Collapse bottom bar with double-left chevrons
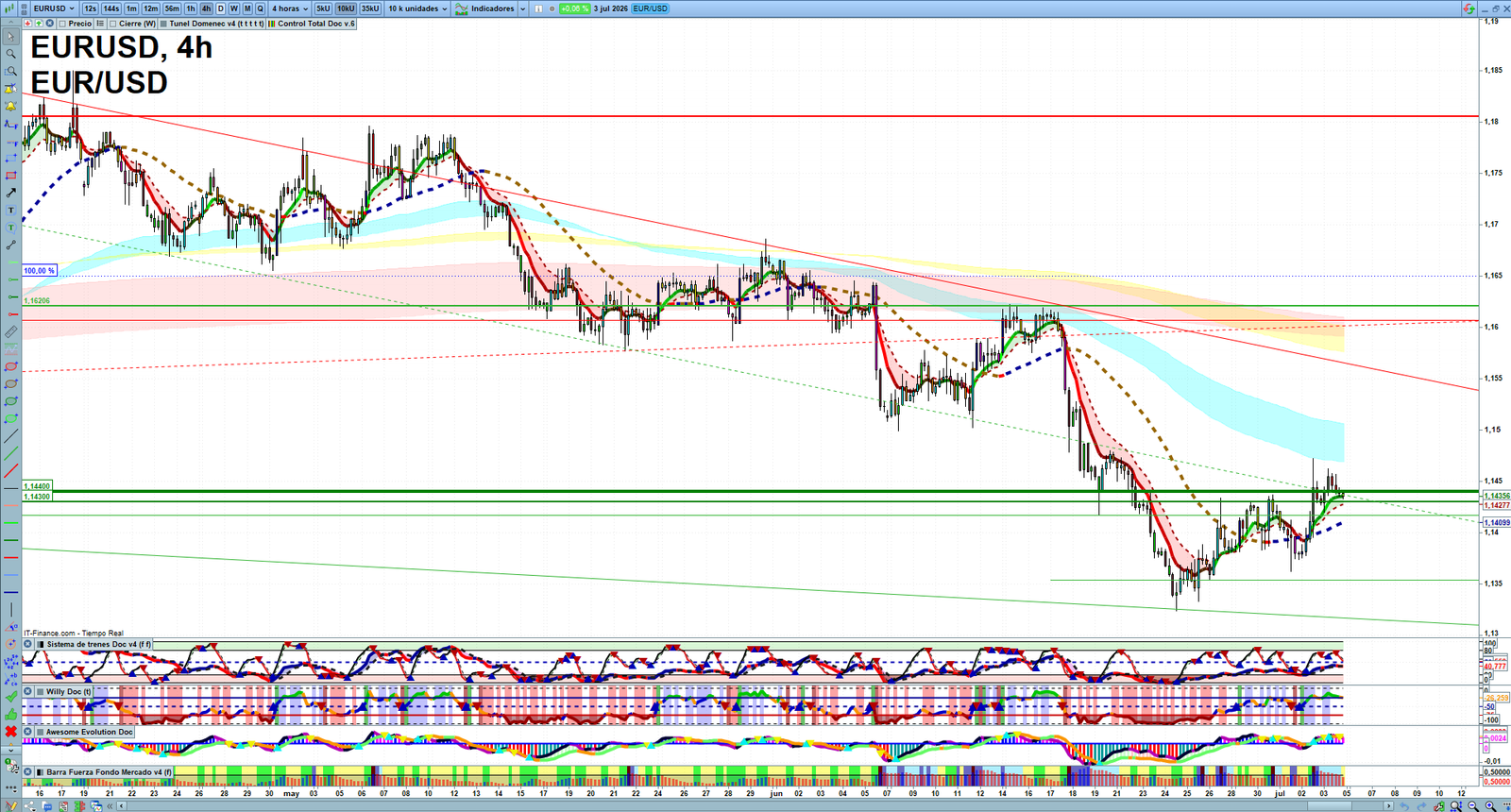The width and height of the screenshot is (1511, 812). [x=111, y=805]
